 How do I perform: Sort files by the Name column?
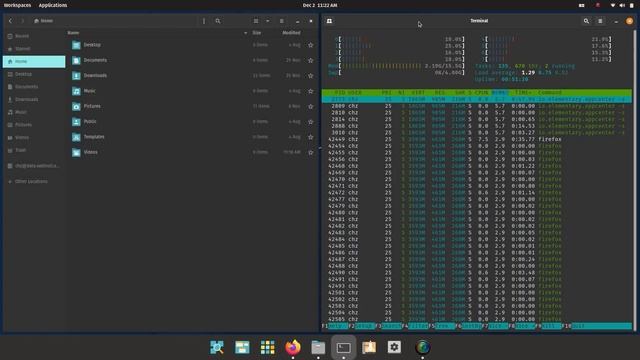click(x=73, y=33)
